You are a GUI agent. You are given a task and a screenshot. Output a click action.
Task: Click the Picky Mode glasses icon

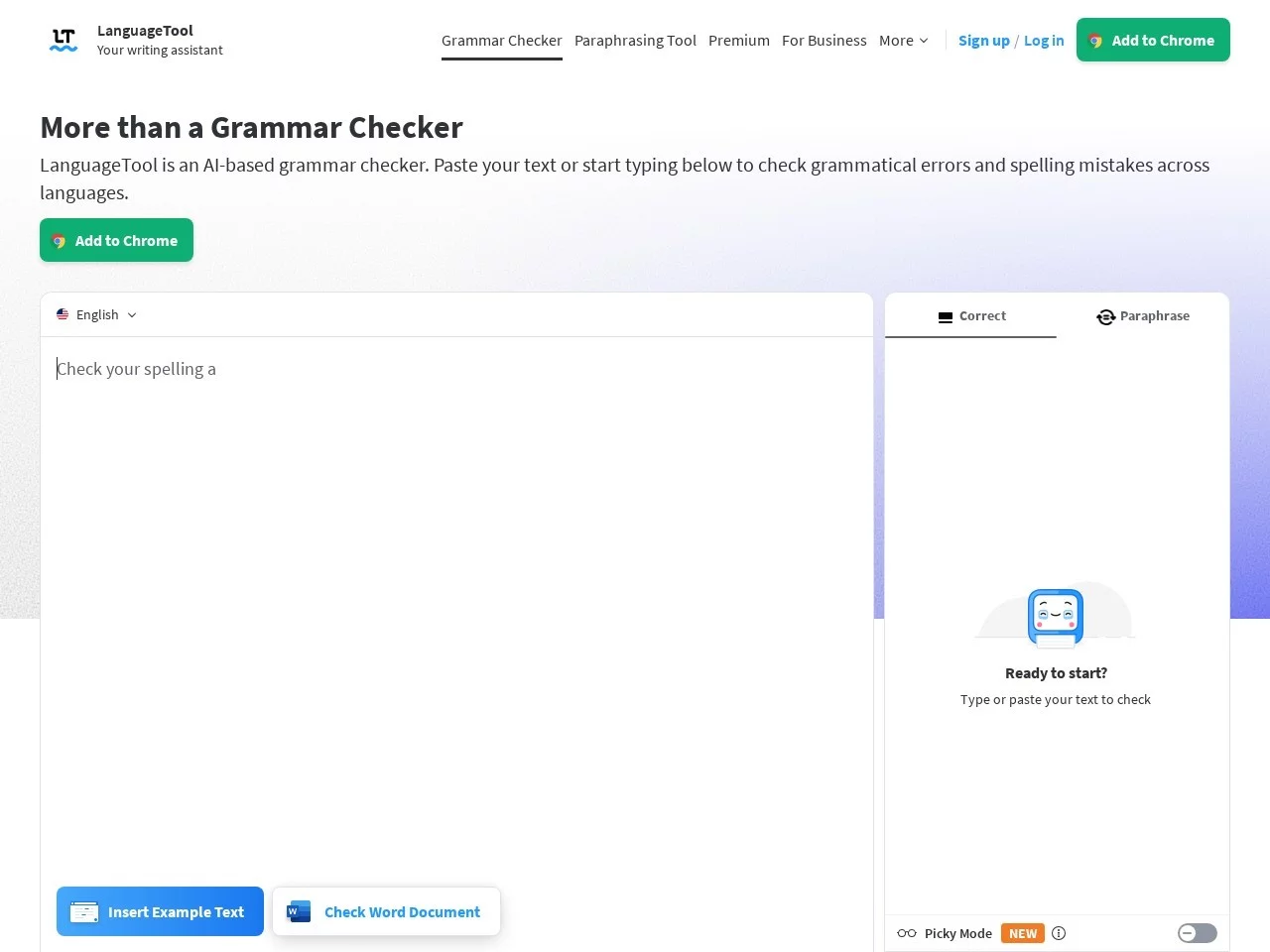906,933
